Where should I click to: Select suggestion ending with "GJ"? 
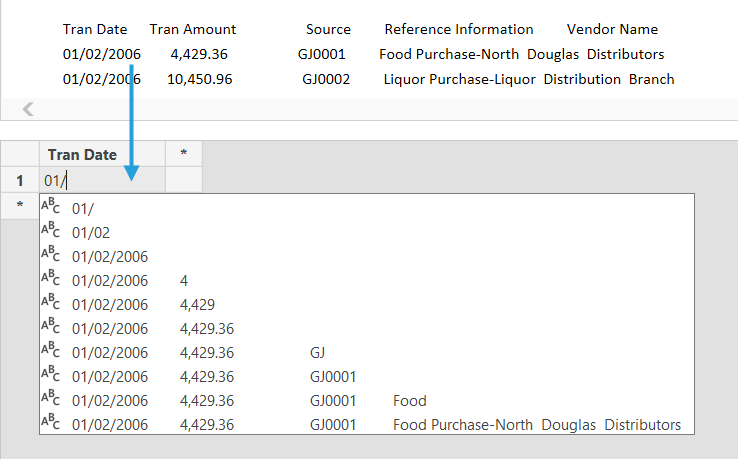[x=318, y=352]
